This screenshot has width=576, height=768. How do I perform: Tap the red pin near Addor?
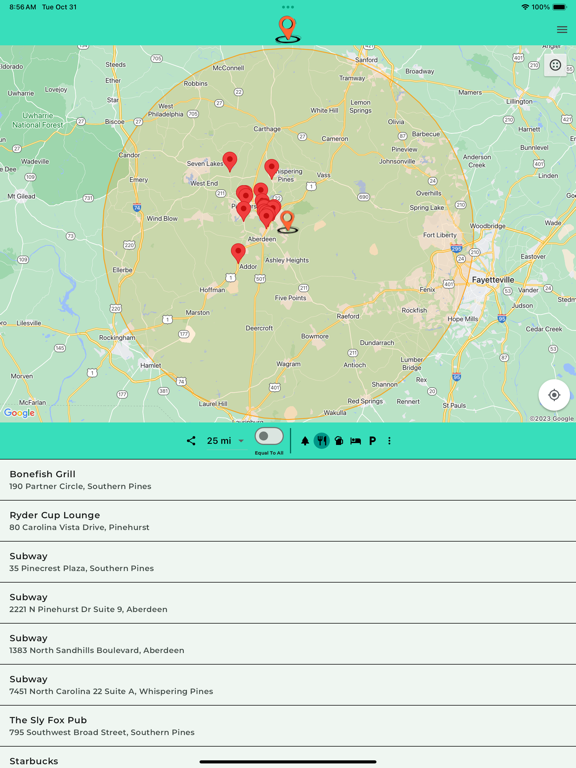point(238,253)
